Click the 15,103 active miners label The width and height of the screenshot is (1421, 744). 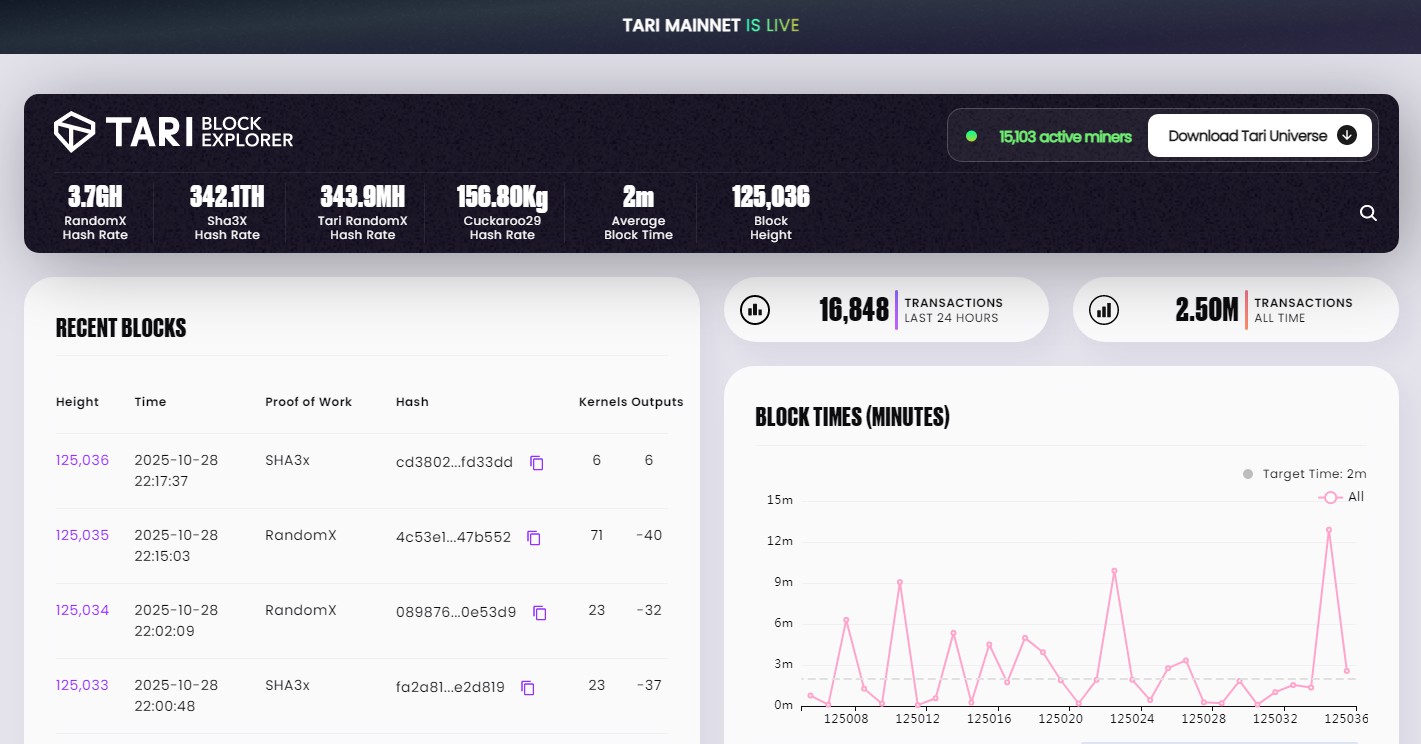tap(1065, 136)
